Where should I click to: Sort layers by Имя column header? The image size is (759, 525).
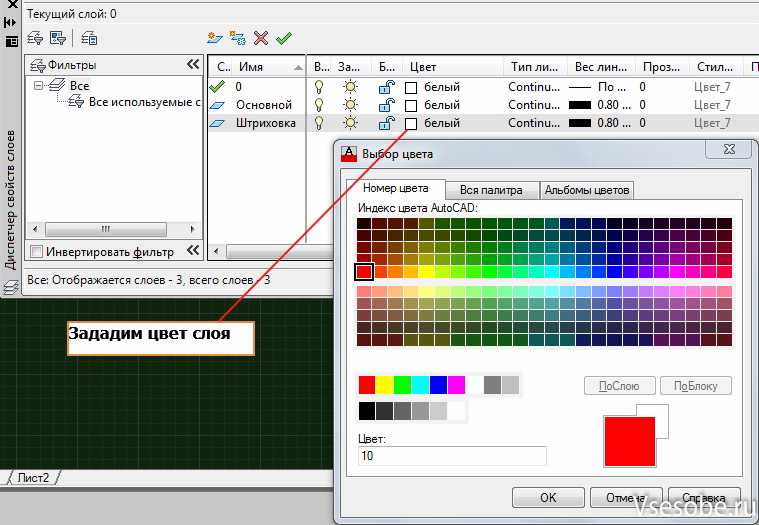click(x=269, y=67)
